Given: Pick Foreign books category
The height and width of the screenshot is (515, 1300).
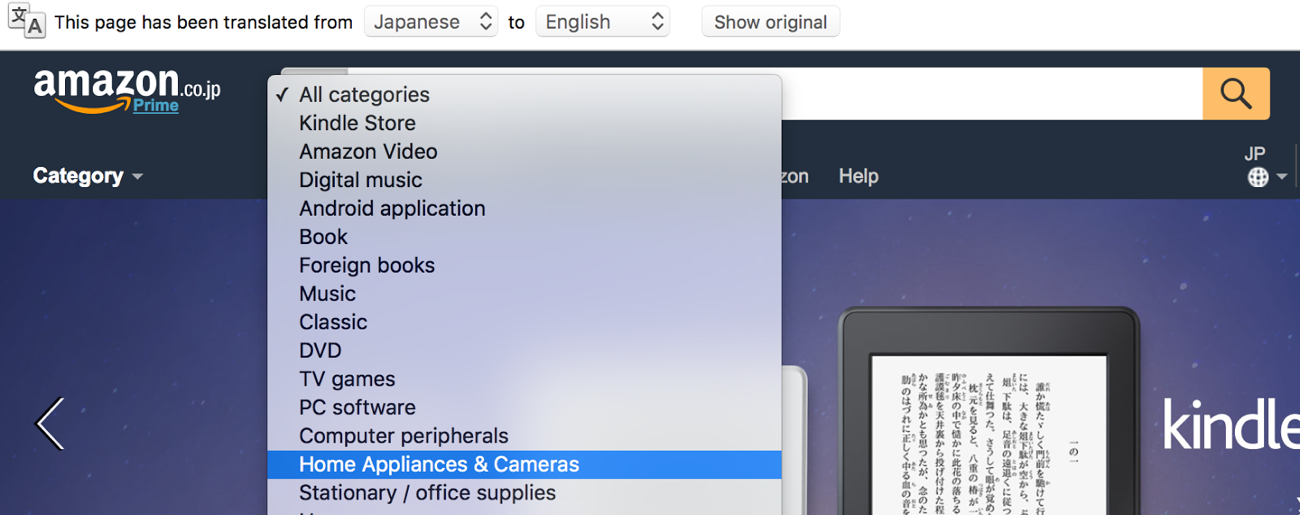Looking at the screenshot, I should [x=524, y=265].
